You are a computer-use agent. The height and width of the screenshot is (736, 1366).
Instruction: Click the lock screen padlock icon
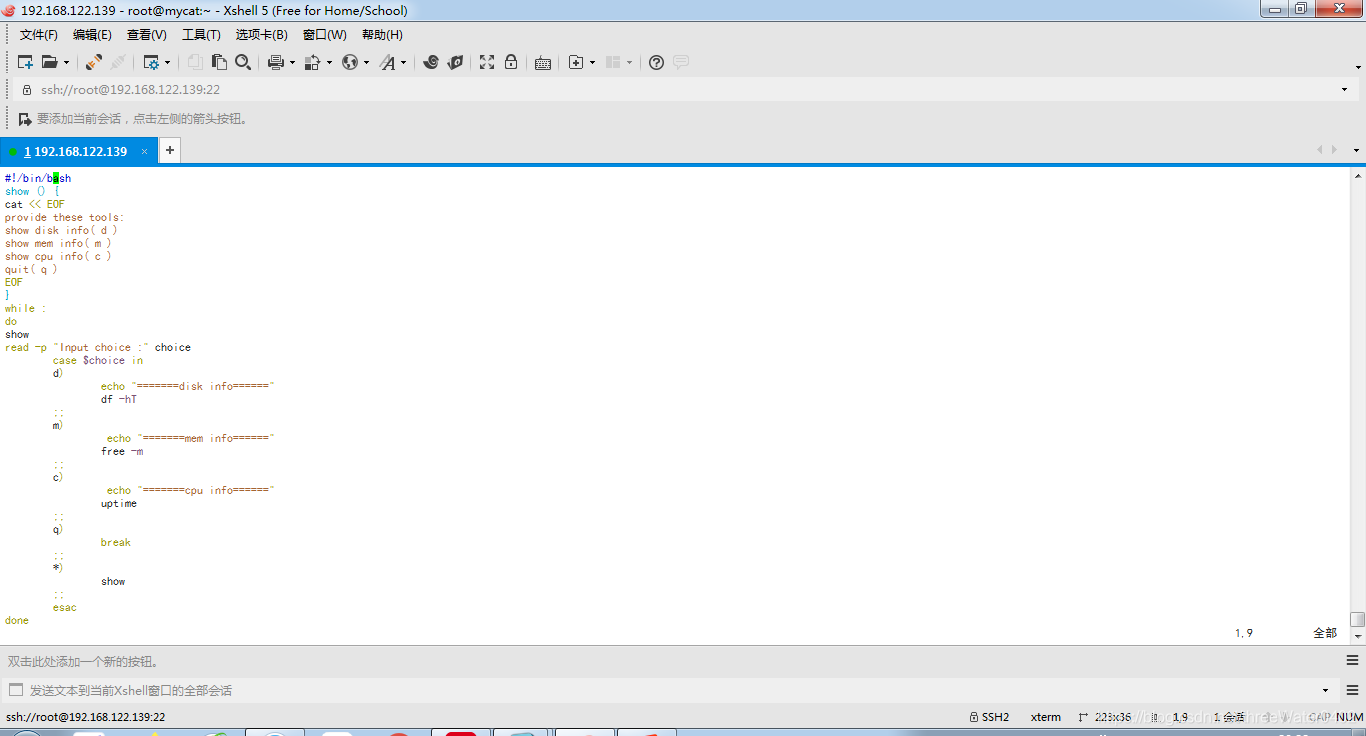[511, 62]
